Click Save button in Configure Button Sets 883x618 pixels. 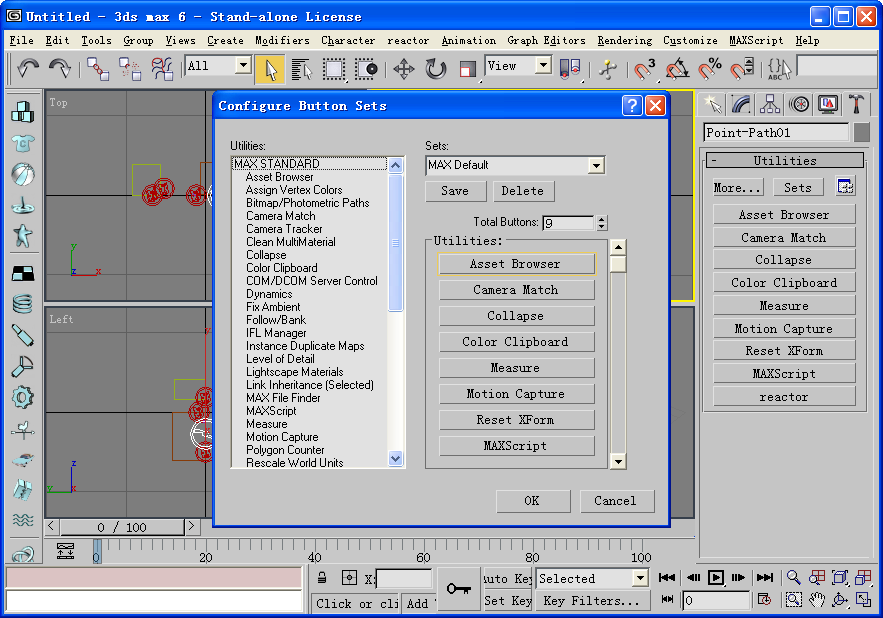click(x=455, y=191)
